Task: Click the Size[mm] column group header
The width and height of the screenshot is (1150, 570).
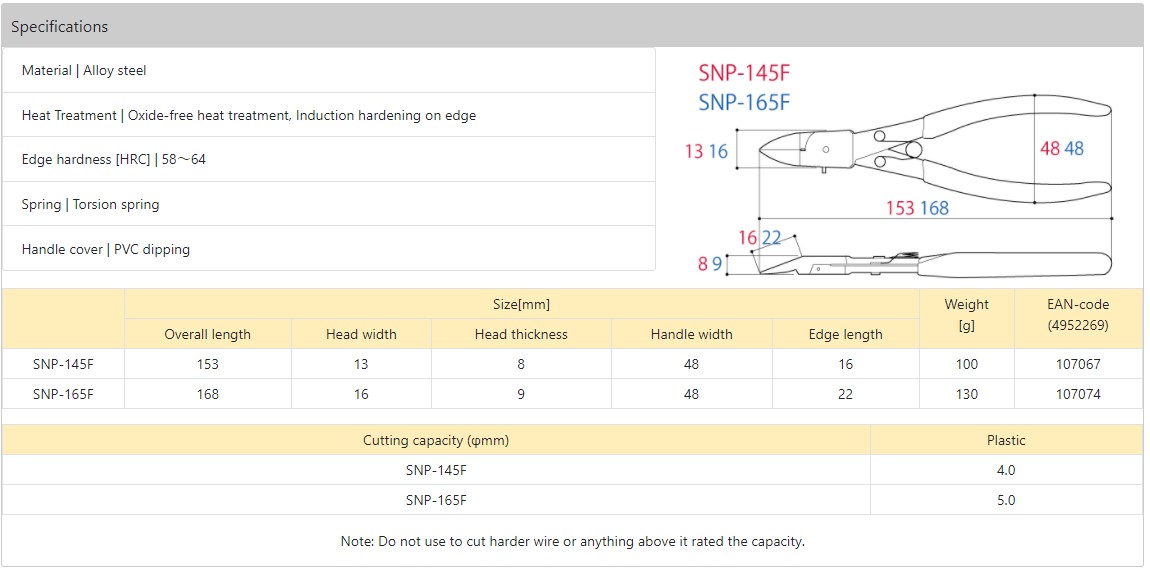Action: click(x=521, y=304)
